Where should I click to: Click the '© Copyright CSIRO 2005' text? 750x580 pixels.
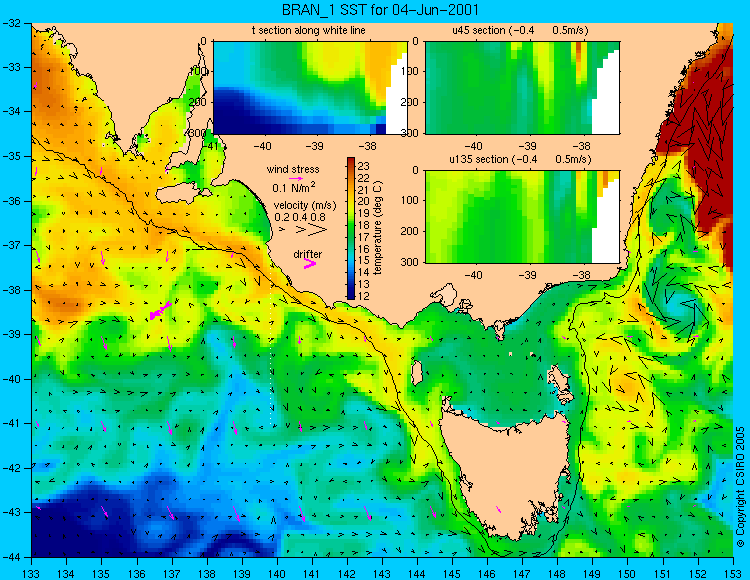coord(740,487)
